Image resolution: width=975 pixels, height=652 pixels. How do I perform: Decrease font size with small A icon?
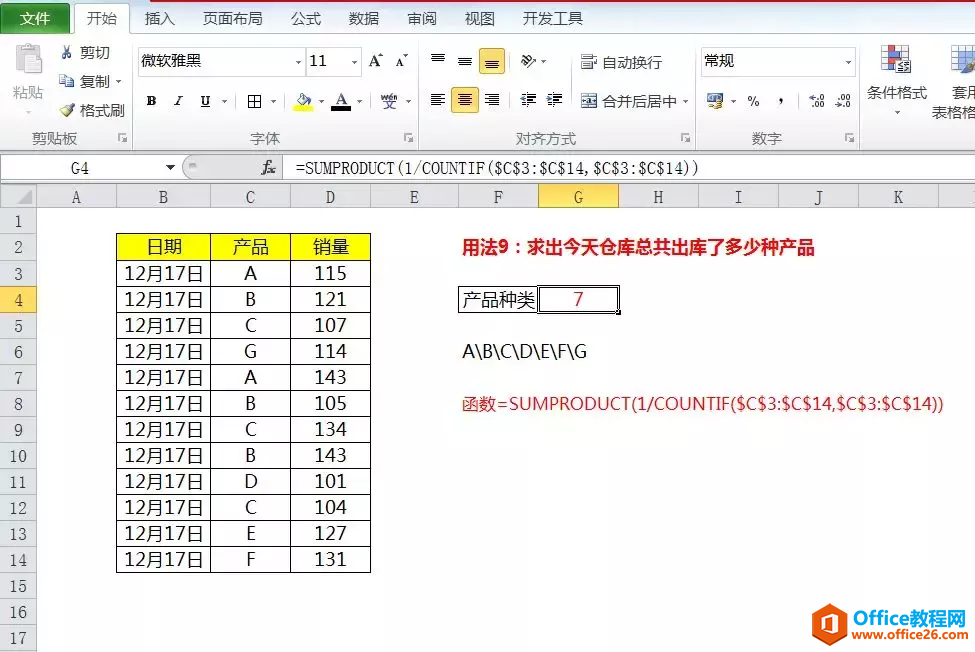(x=402, y=61)
